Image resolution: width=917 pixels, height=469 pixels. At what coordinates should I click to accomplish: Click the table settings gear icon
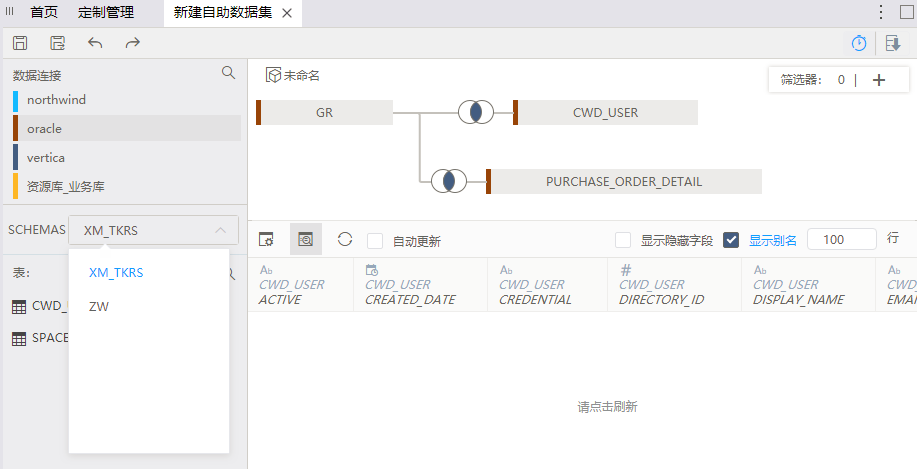pyautogui.click(x=266, y=239)
